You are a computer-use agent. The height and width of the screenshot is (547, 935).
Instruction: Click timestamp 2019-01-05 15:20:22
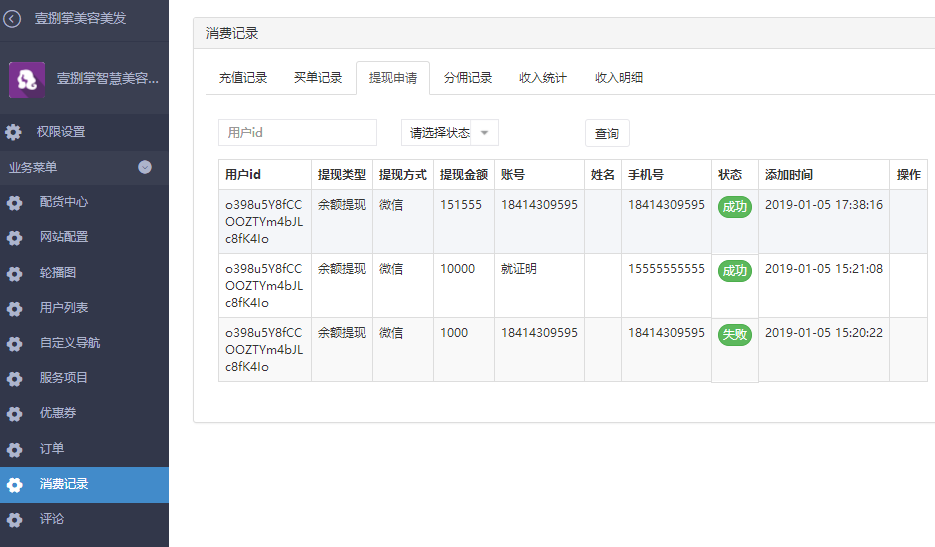(x=823, y=333)
